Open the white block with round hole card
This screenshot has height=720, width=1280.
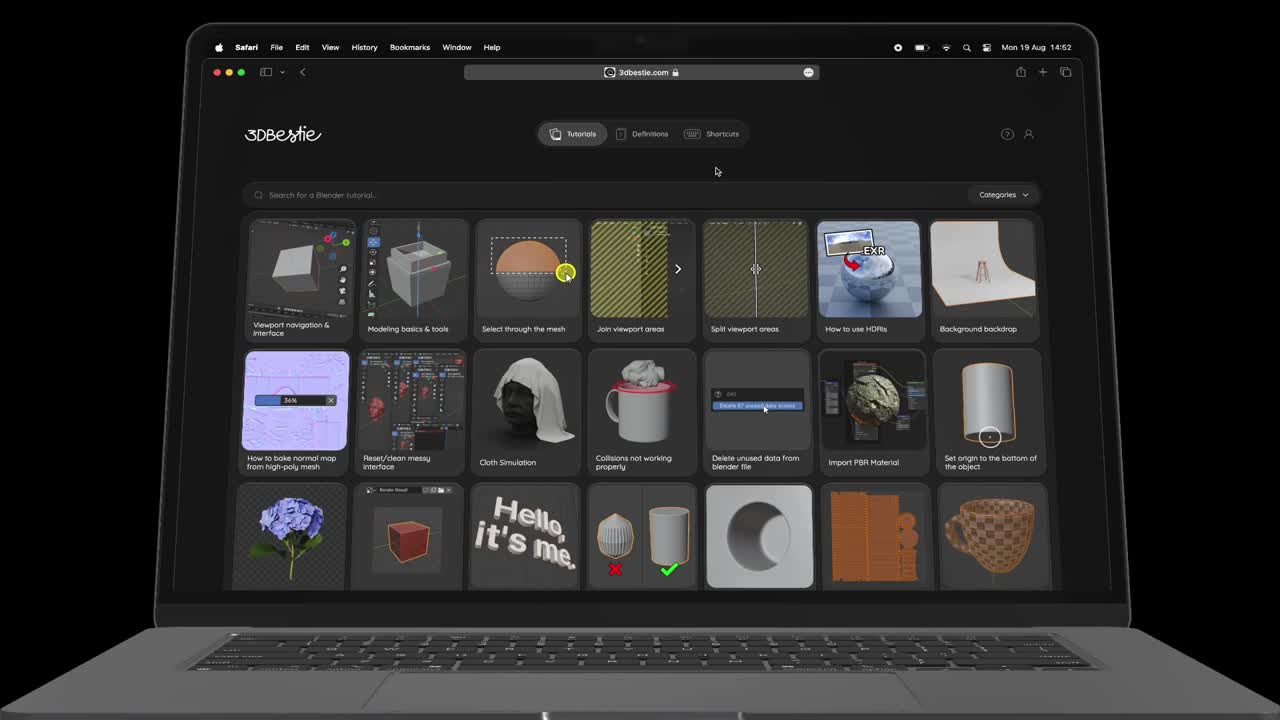point(759,537)
